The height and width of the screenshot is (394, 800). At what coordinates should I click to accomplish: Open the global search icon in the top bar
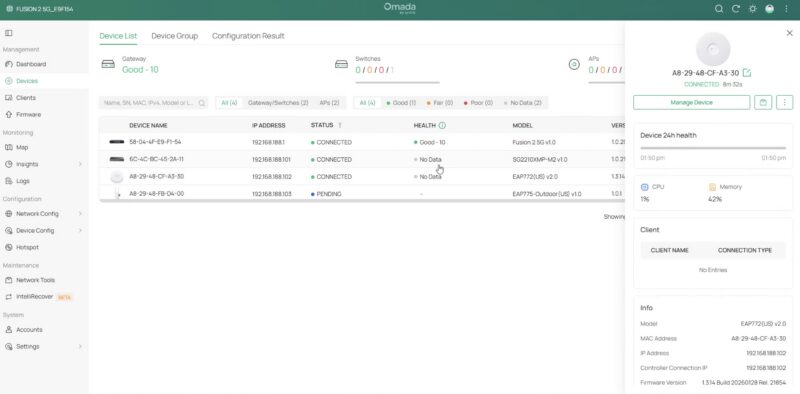718,9
